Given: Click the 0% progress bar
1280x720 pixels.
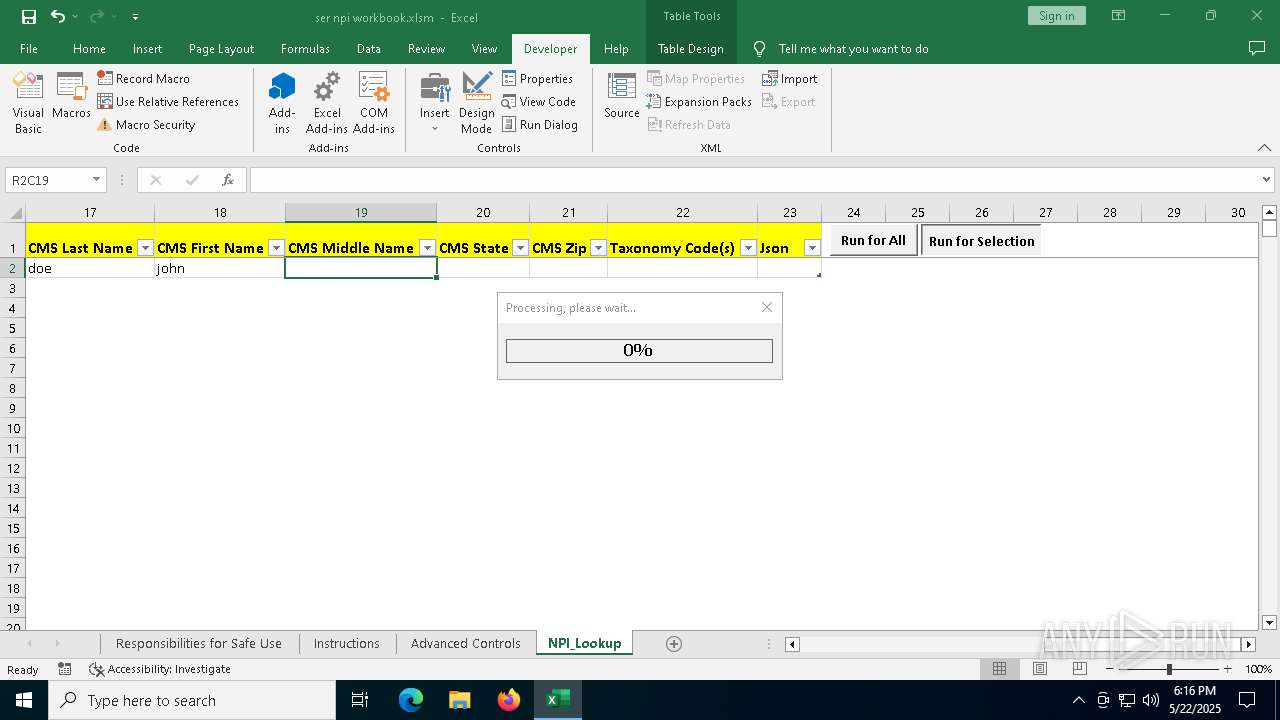Looking at the screenshot, I should point(639,350).
